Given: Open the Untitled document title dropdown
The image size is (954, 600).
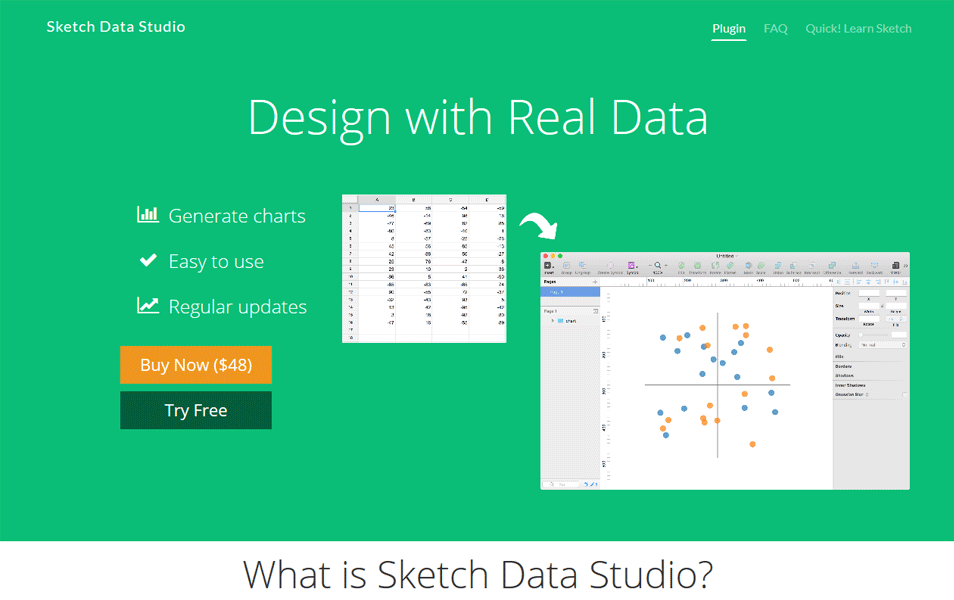Looking at the screenshot, I should pos(727,255).
